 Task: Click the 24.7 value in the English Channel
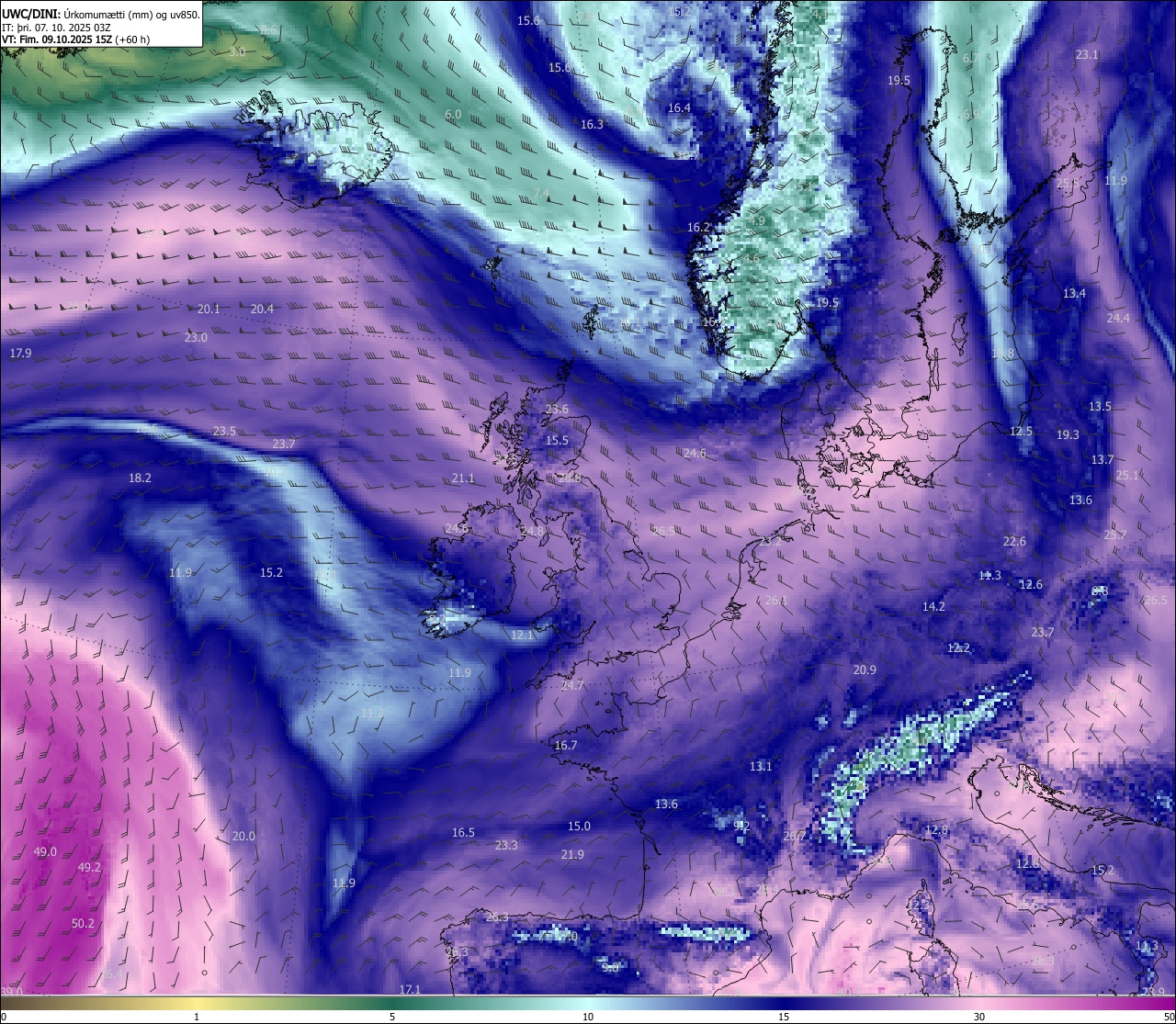click(572, 685)
